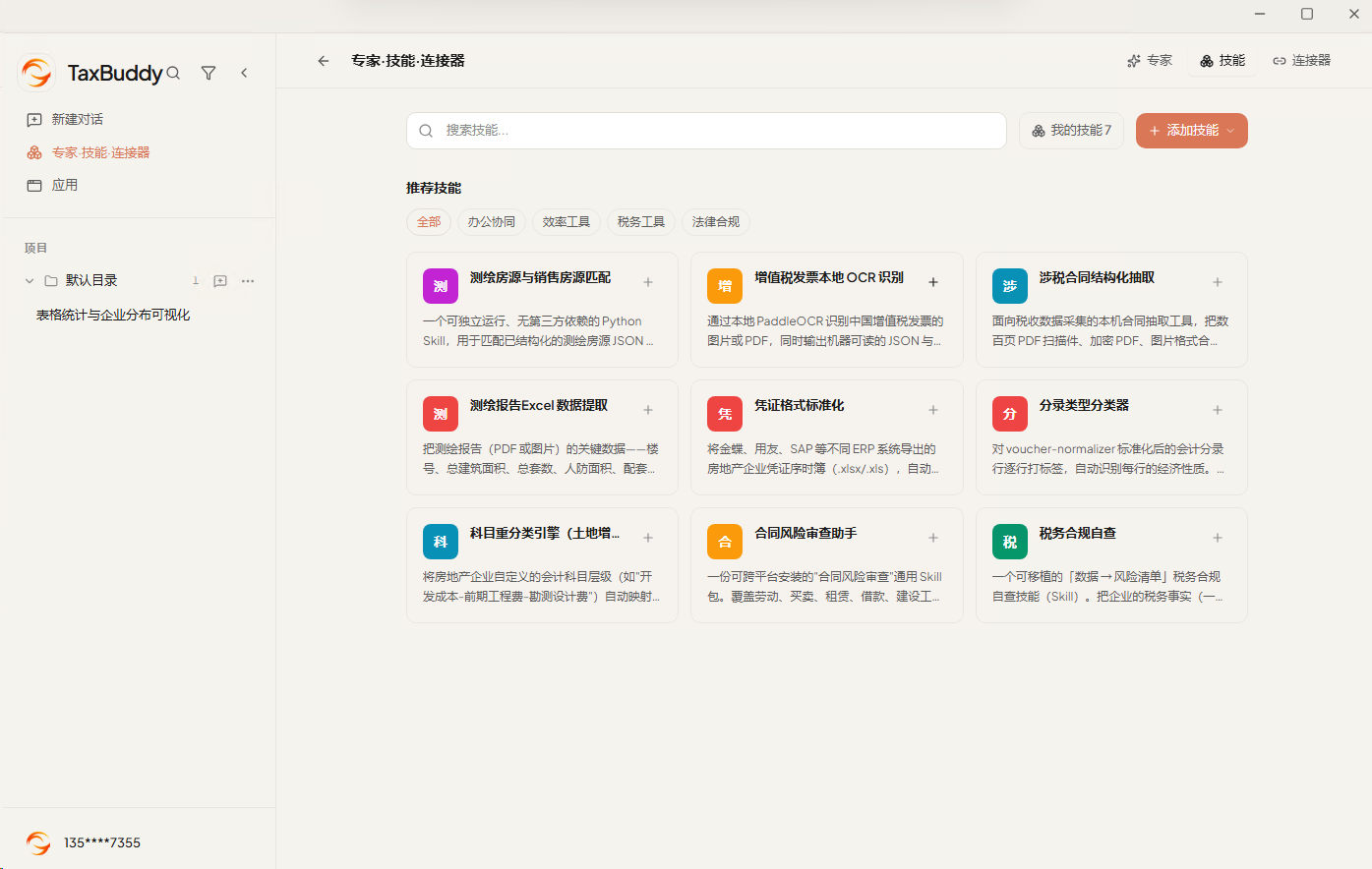
Task: Click the orange 增 skill icon
Action: 725,286
